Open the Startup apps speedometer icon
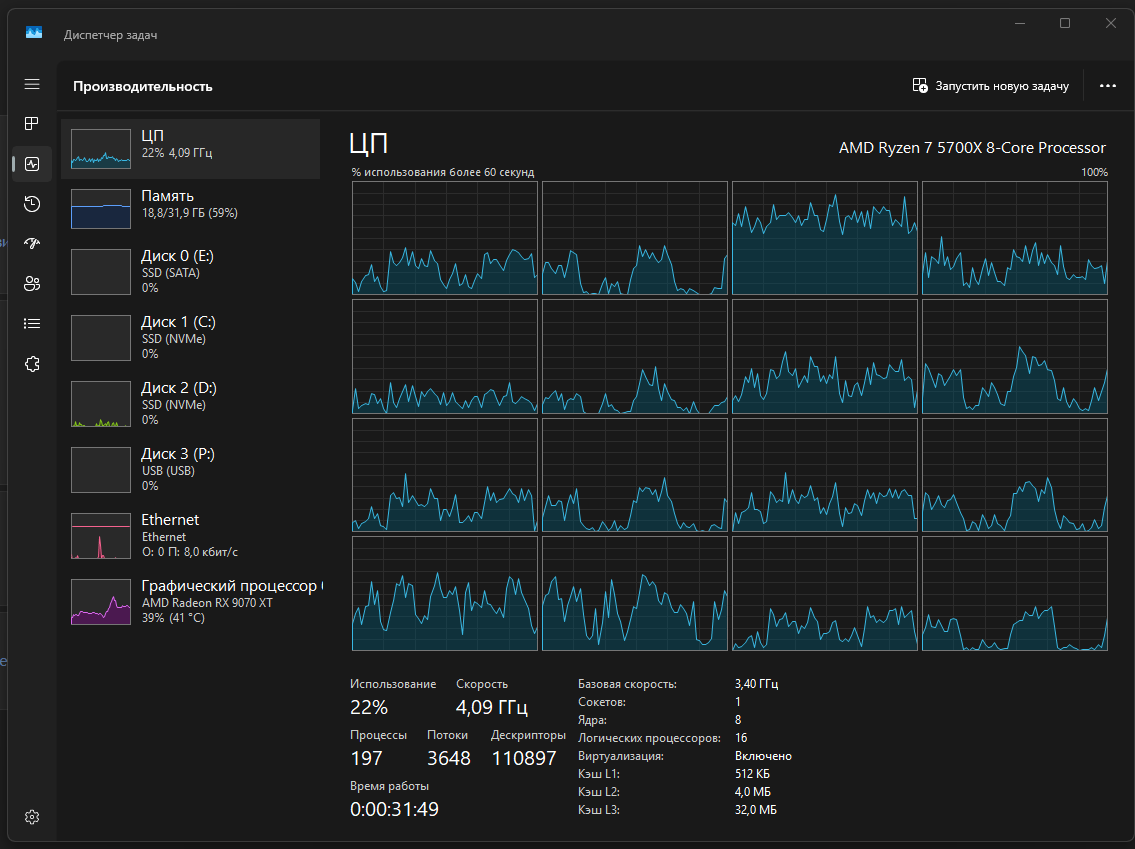The image size is (1135, 849). coord(32,244)
